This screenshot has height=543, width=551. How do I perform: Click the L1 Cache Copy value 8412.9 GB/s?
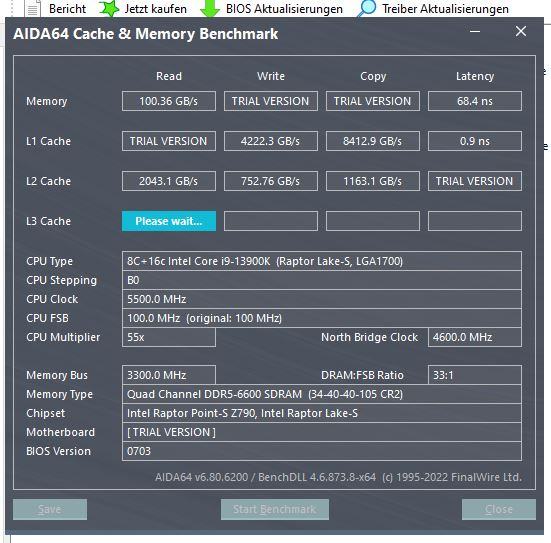[373, 141]
